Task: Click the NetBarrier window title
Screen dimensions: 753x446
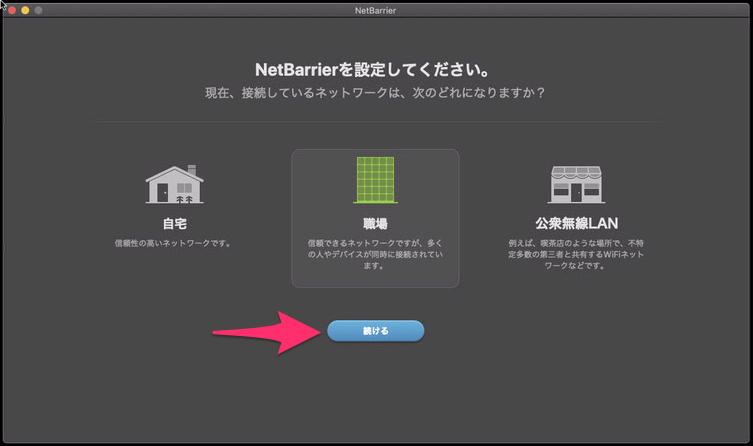Action: coord(376,10)
